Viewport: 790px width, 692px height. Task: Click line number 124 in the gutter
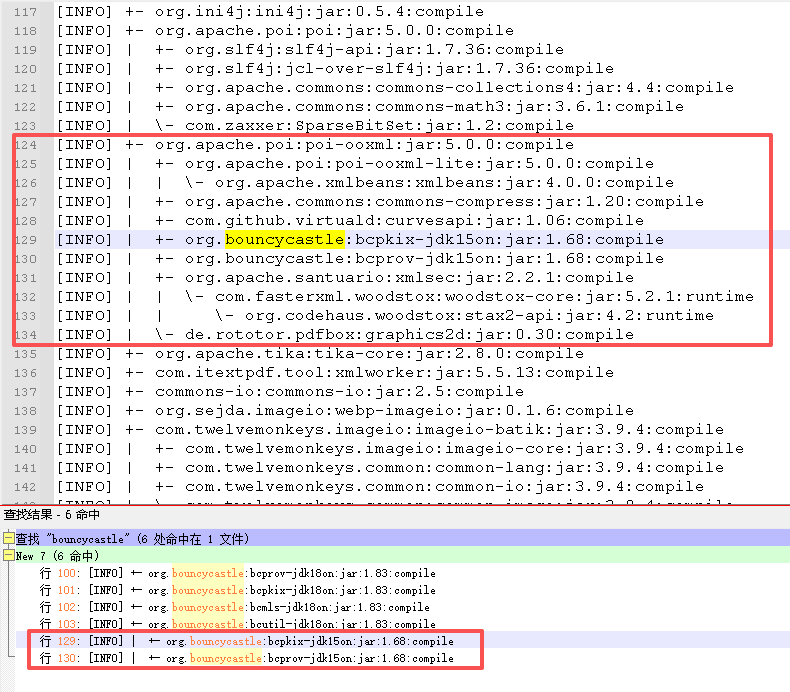pos(25,145)
